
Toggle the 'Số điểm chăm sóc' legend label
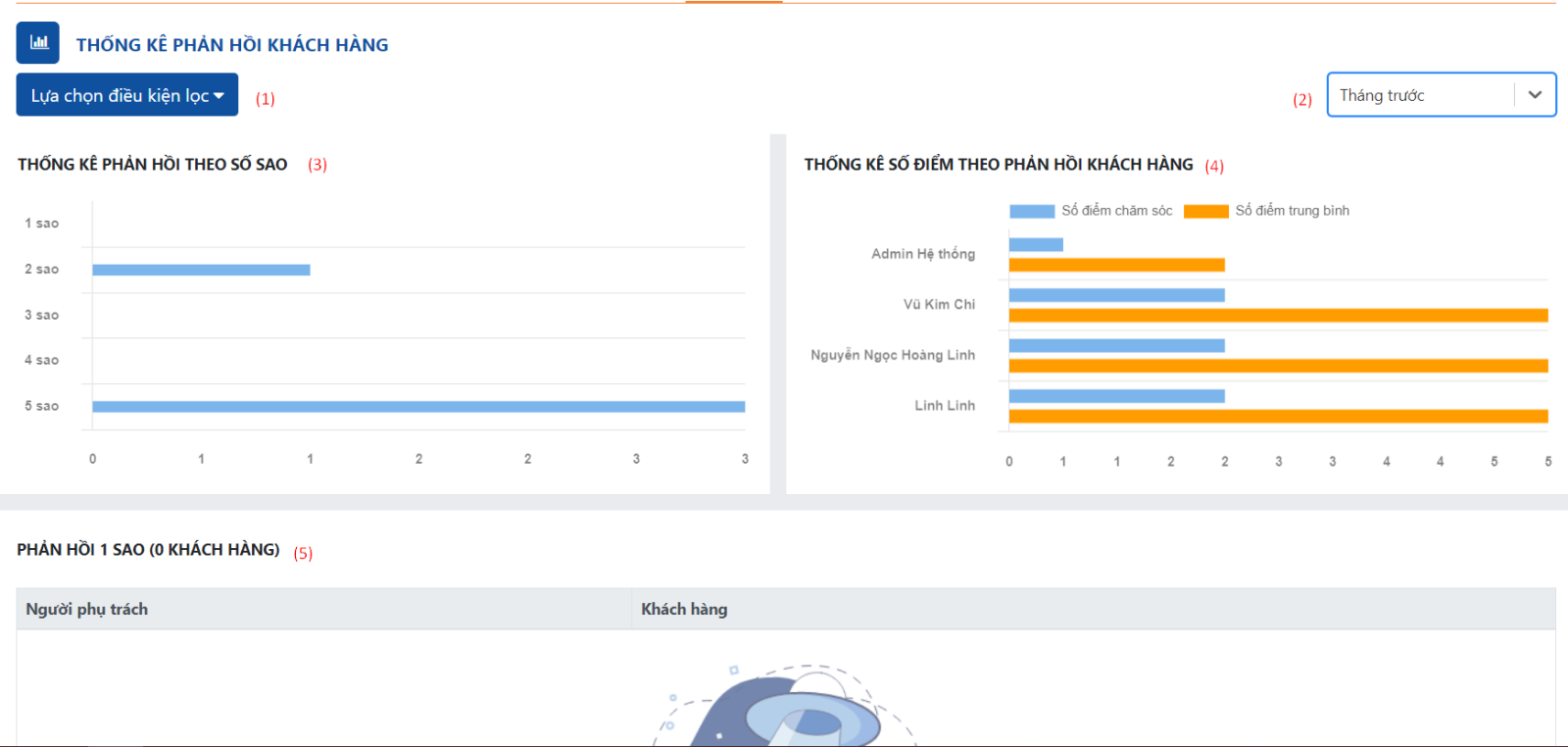click(x=1116, y=211)
